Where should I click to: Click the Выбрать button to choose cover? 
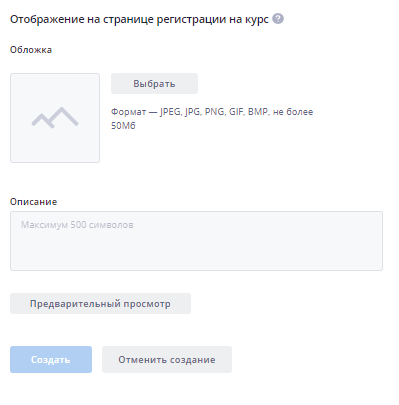(154, 84)
